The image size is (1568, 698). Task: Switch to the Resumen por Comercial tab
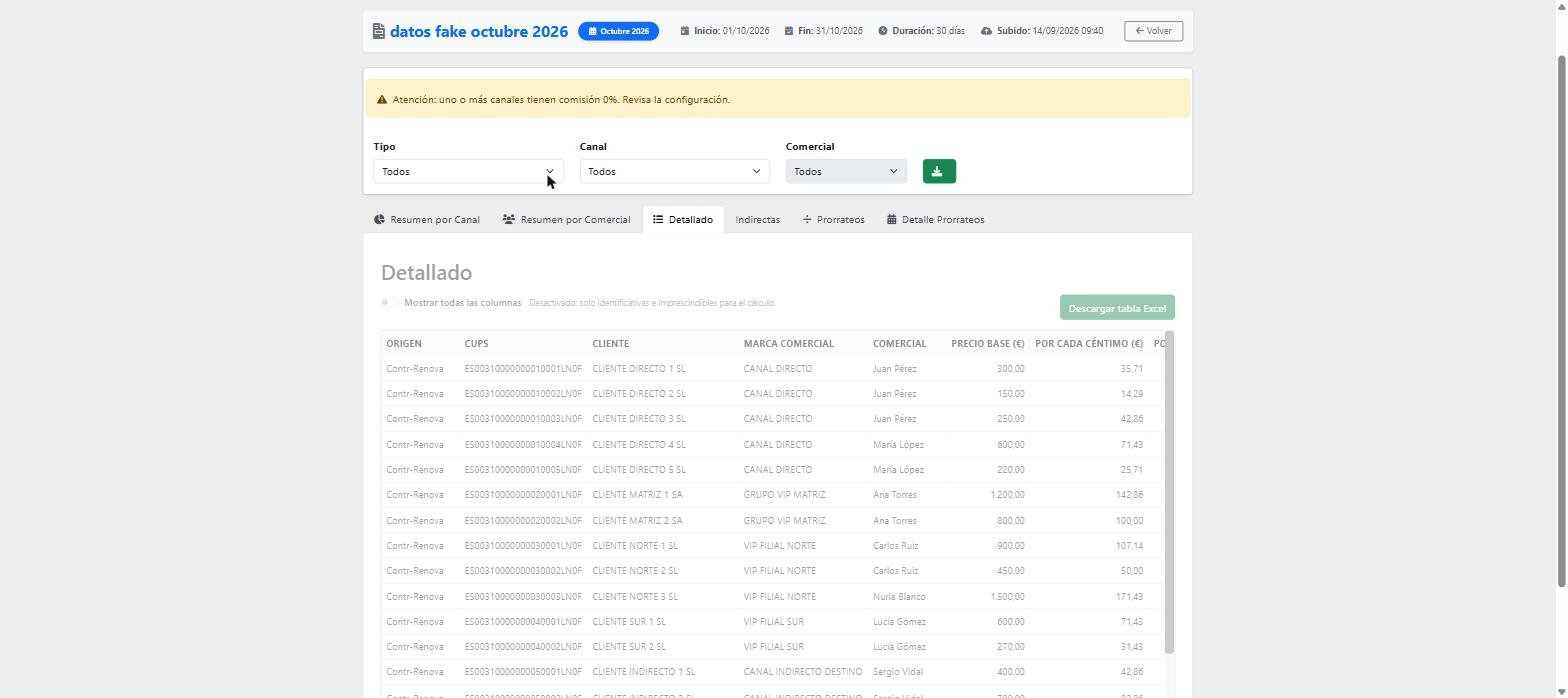[567, 220]
